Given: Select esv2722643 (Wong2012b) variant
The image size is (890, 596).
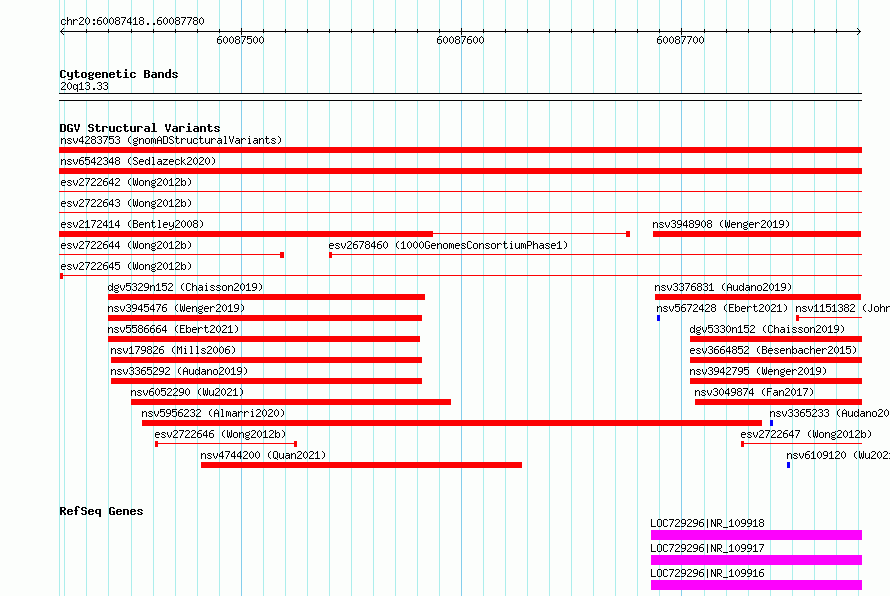Looking at the screenshot, I should tap(126, 203).
